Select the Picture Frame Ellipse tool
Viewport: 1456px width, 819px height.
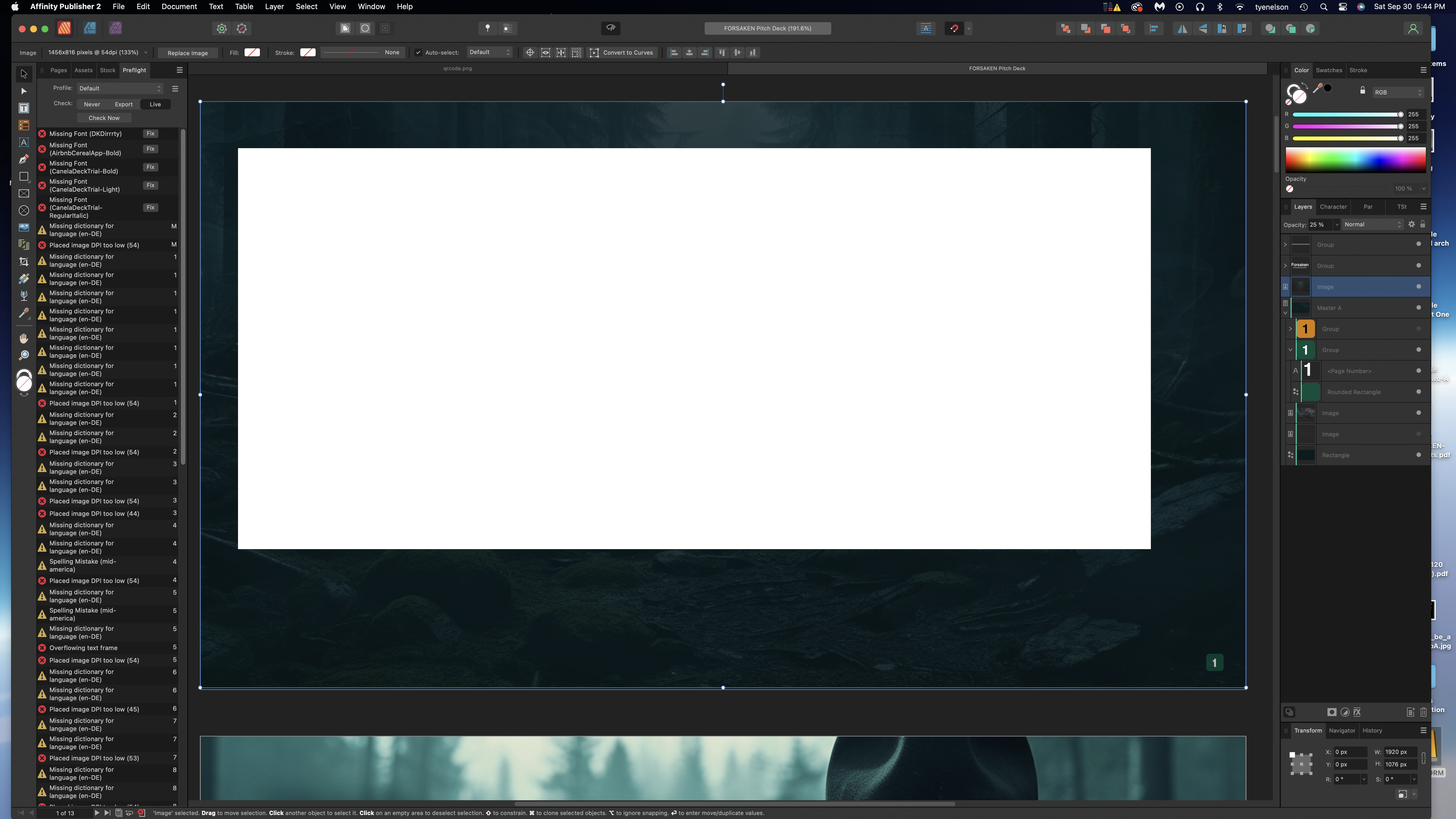coord(24,210)
